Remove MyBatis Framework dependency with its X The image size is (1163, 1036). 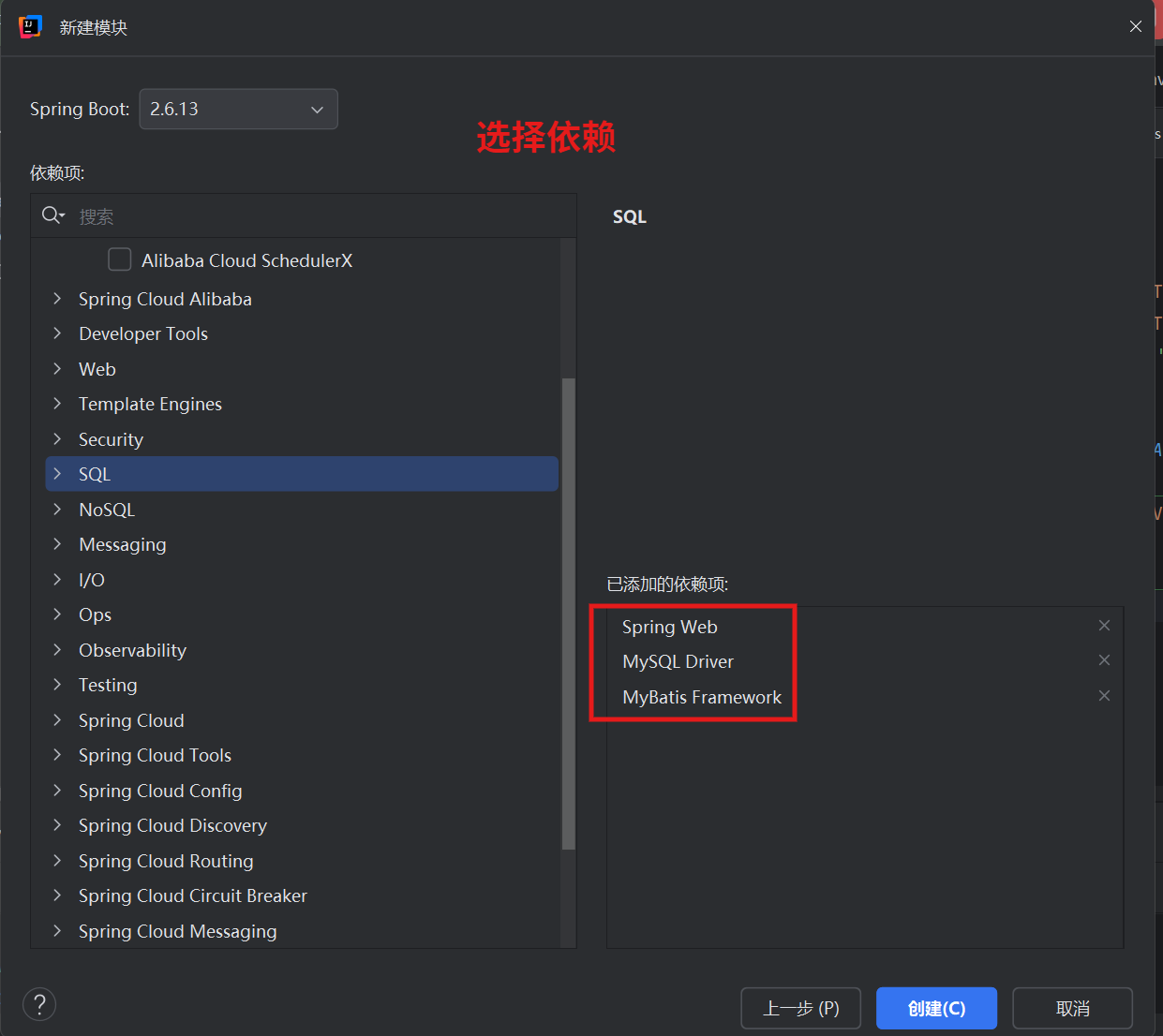click(1104, 696)
